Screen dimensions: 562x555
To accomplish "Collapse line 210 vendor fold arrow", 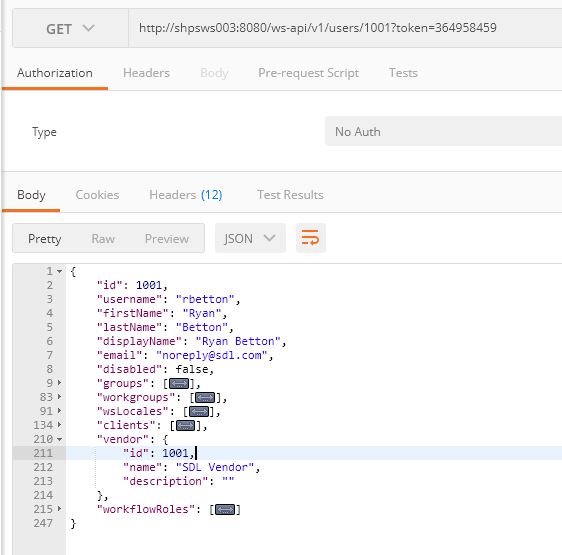I will 59,439.
